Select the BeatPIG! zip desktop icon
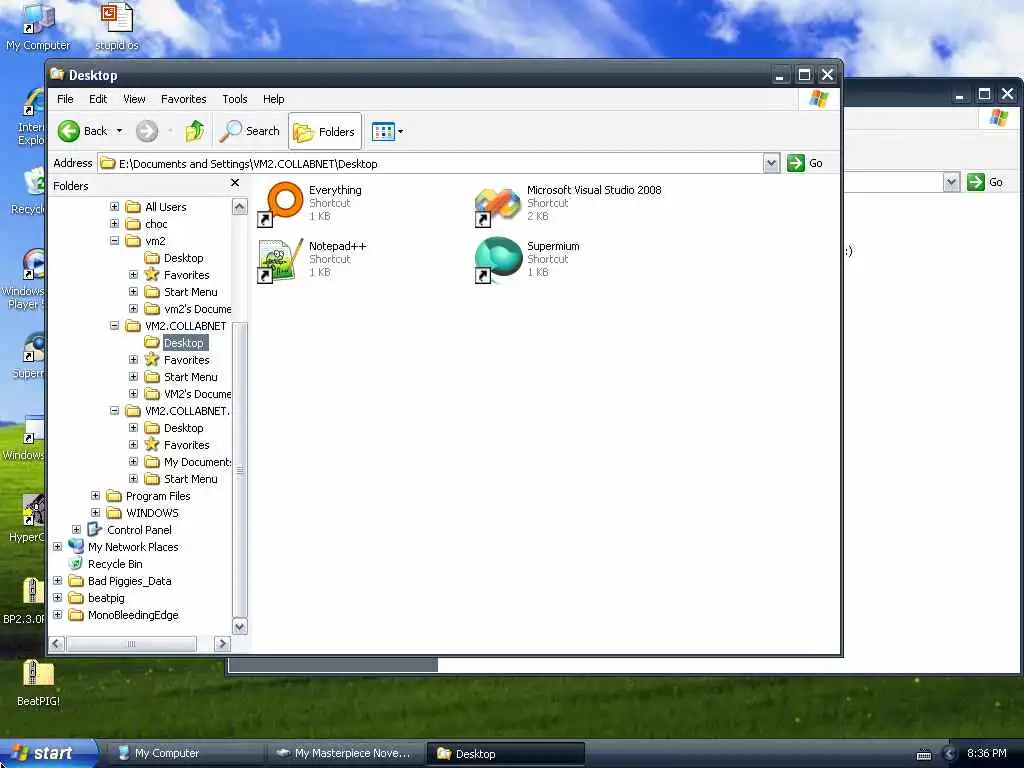 coord(38,683)
